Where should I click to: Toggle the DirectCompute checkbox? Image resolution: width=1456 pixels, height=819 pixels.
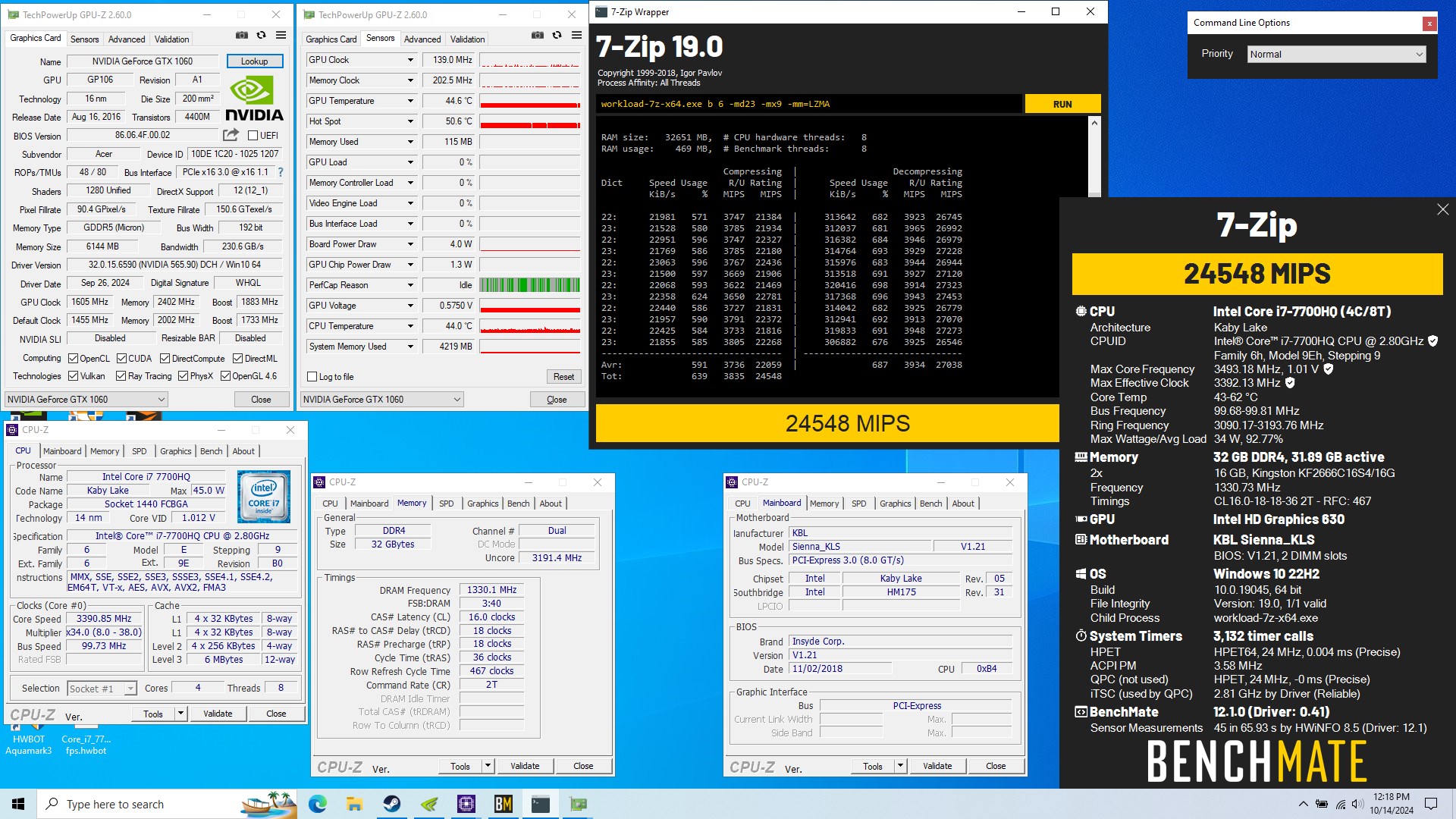coord(165,359)
